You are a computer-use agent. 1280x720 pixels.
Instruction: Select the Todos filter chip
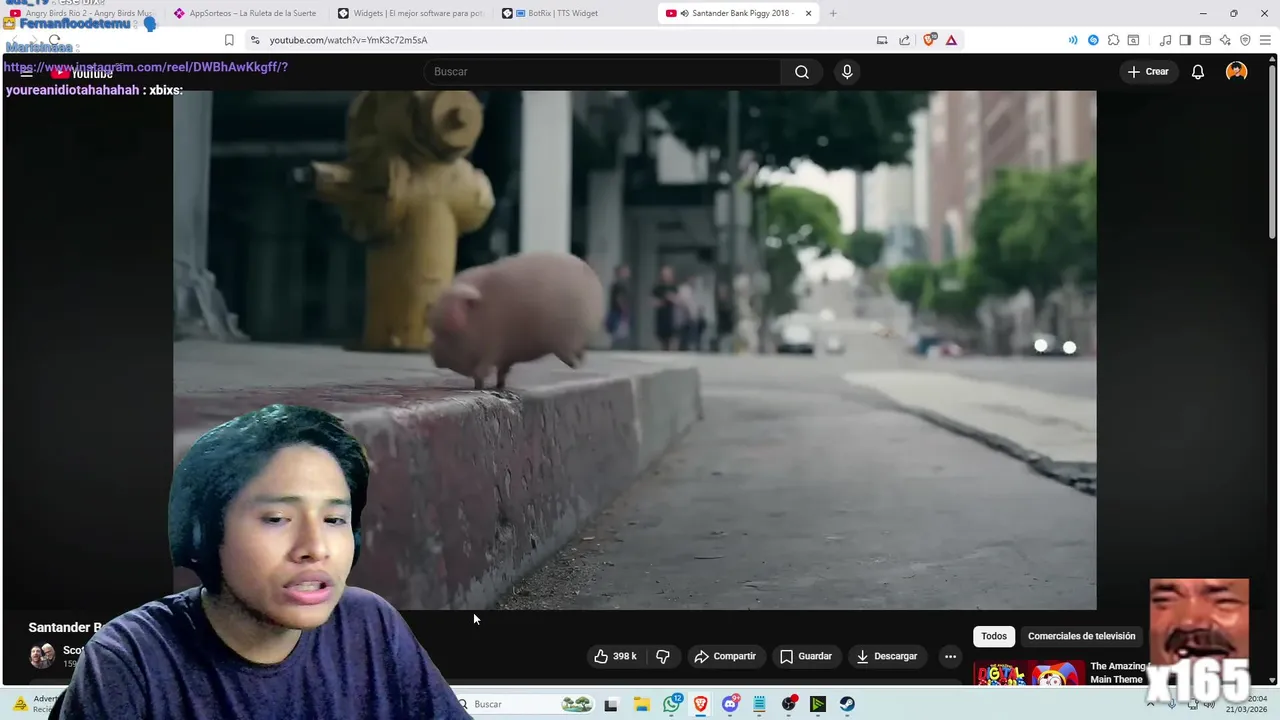(x=994, y=636)
